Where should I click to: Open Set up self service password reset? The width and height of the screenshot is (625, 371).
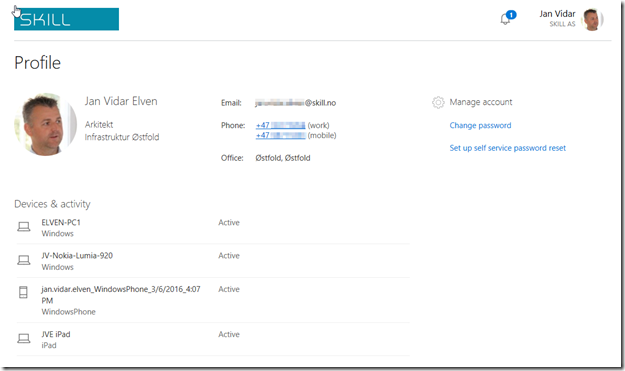coord(507,148)
